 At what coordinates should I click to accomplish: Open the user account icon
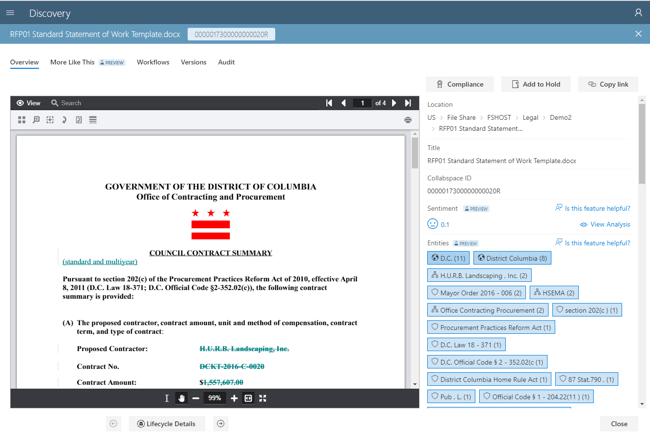638,13
